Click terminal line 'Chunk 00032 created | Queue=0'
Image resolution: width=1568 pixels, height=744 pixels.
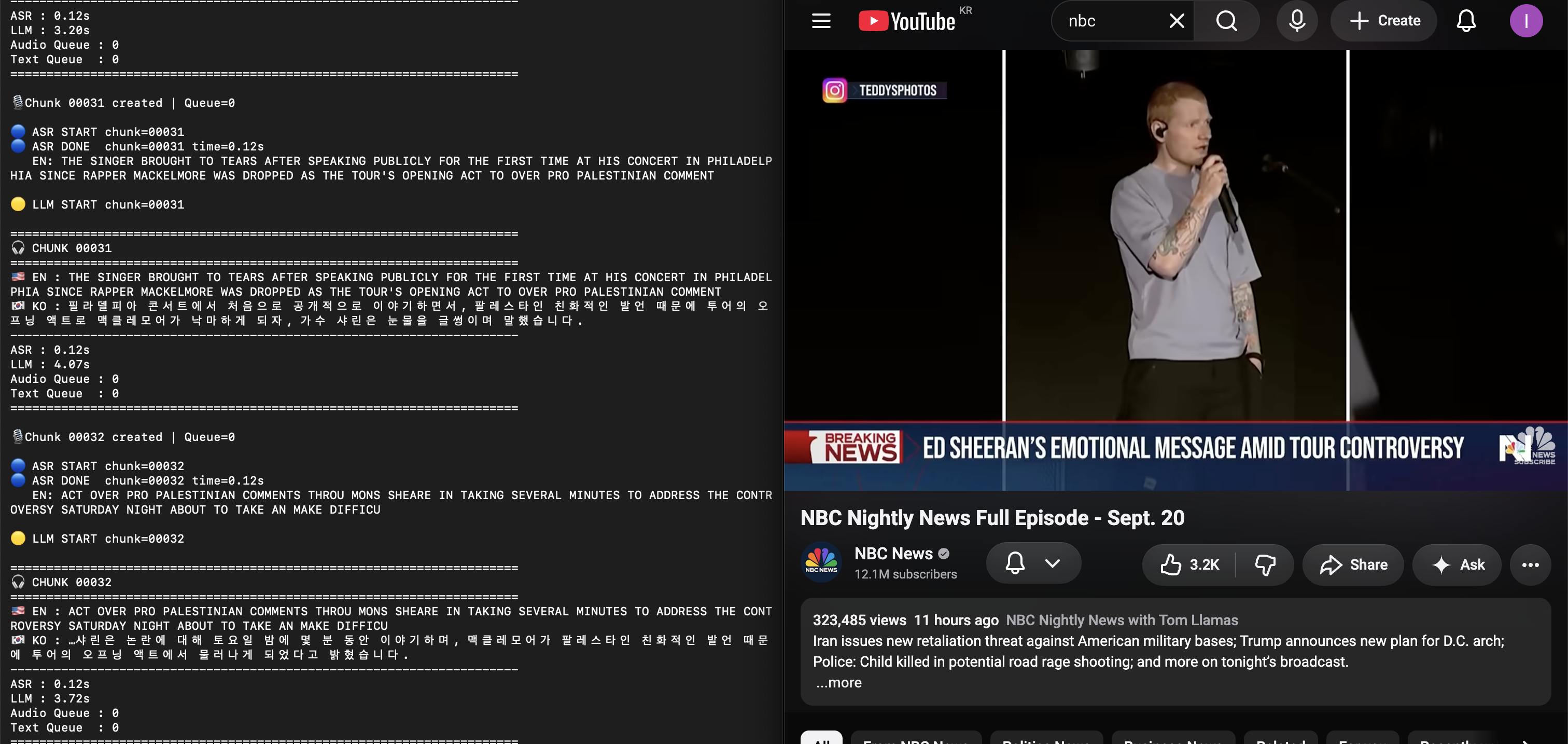pyautogui.click(x=122, y=436)
